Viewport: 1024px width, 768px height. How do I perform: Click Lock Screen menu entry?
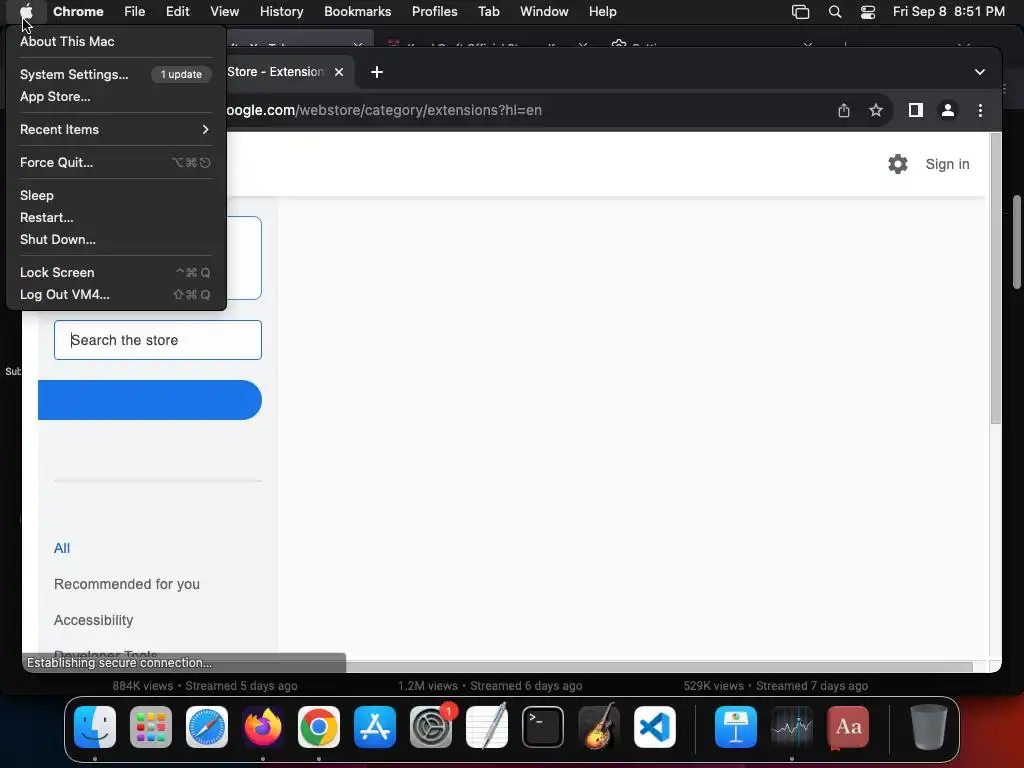point(116,272)
